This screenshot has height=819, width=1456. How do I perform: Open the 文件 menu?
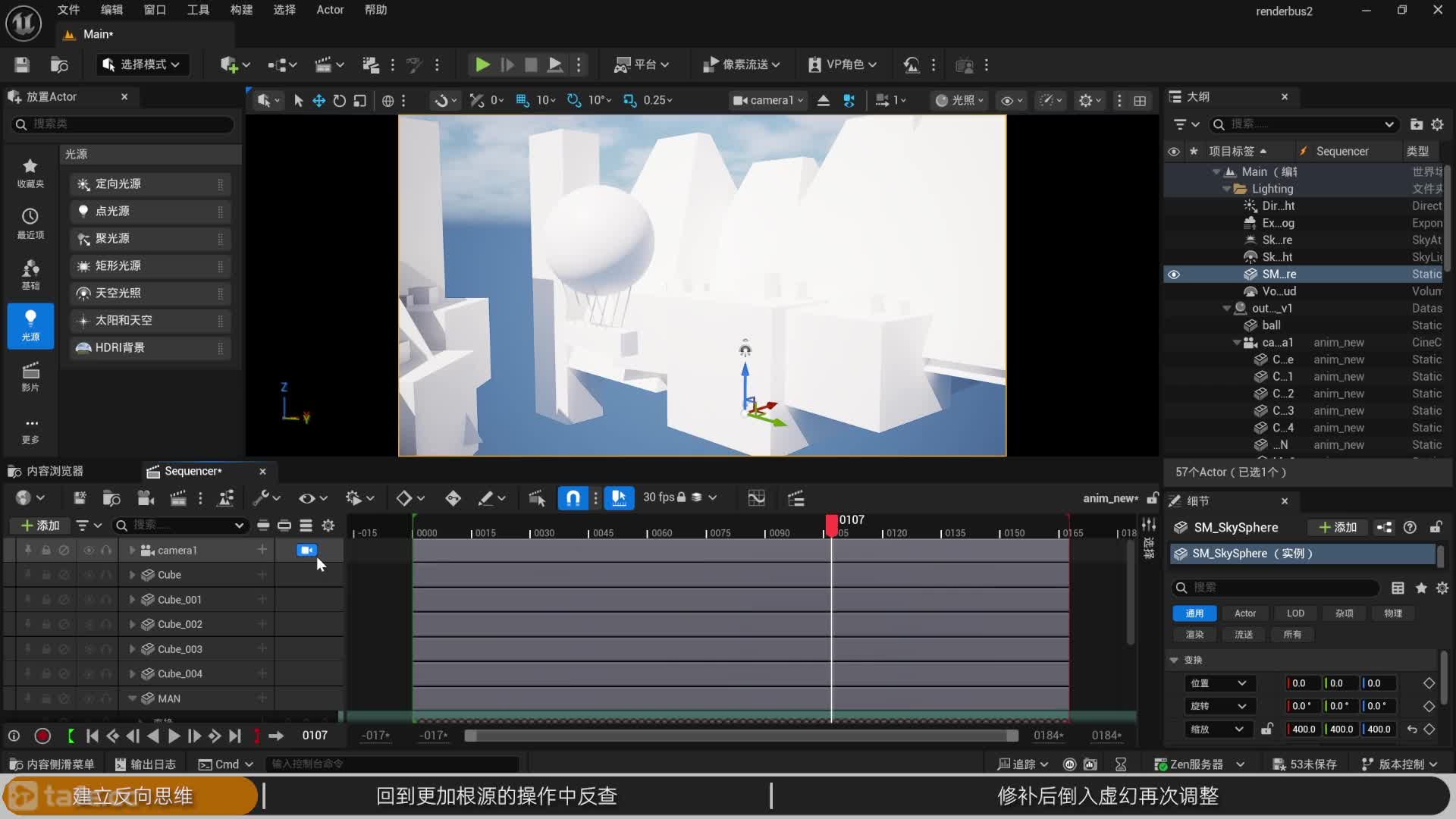68,10
